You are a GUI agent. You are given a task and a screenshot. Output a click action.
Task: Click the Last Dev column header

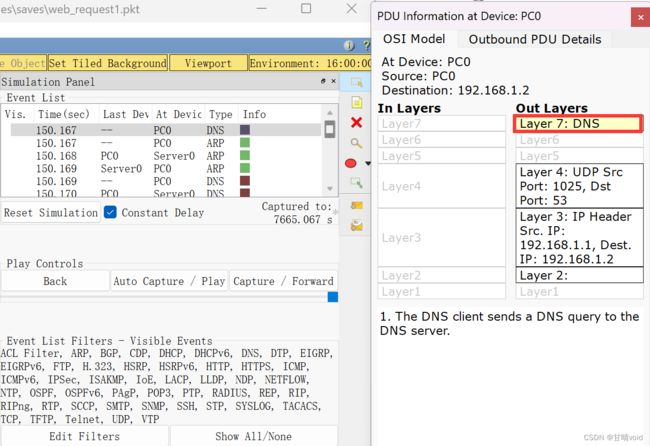(126, 114)
